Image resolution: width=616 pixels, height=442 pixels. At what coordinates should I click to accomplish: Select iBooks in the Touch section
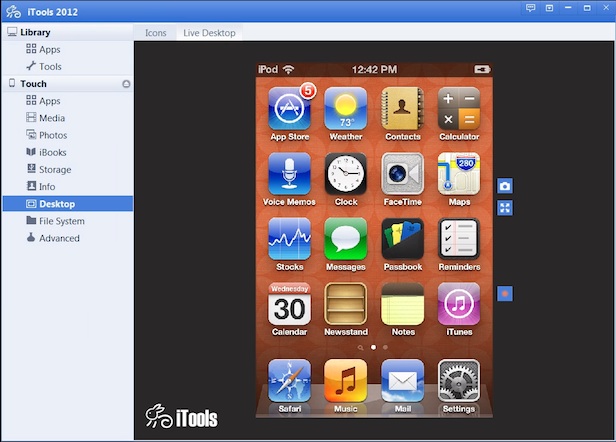53,152
